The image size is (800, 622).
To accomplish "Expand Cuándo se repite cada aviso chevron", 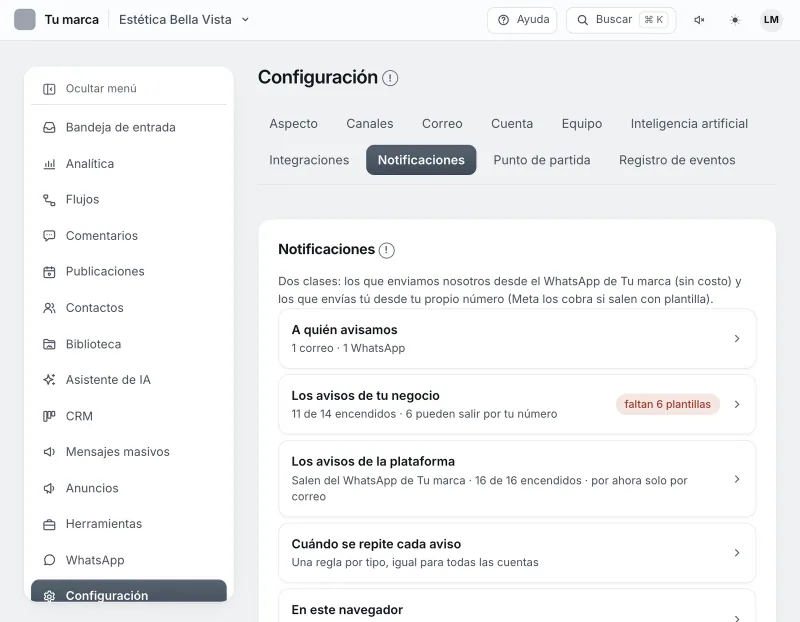I will [x=737, y=553].
